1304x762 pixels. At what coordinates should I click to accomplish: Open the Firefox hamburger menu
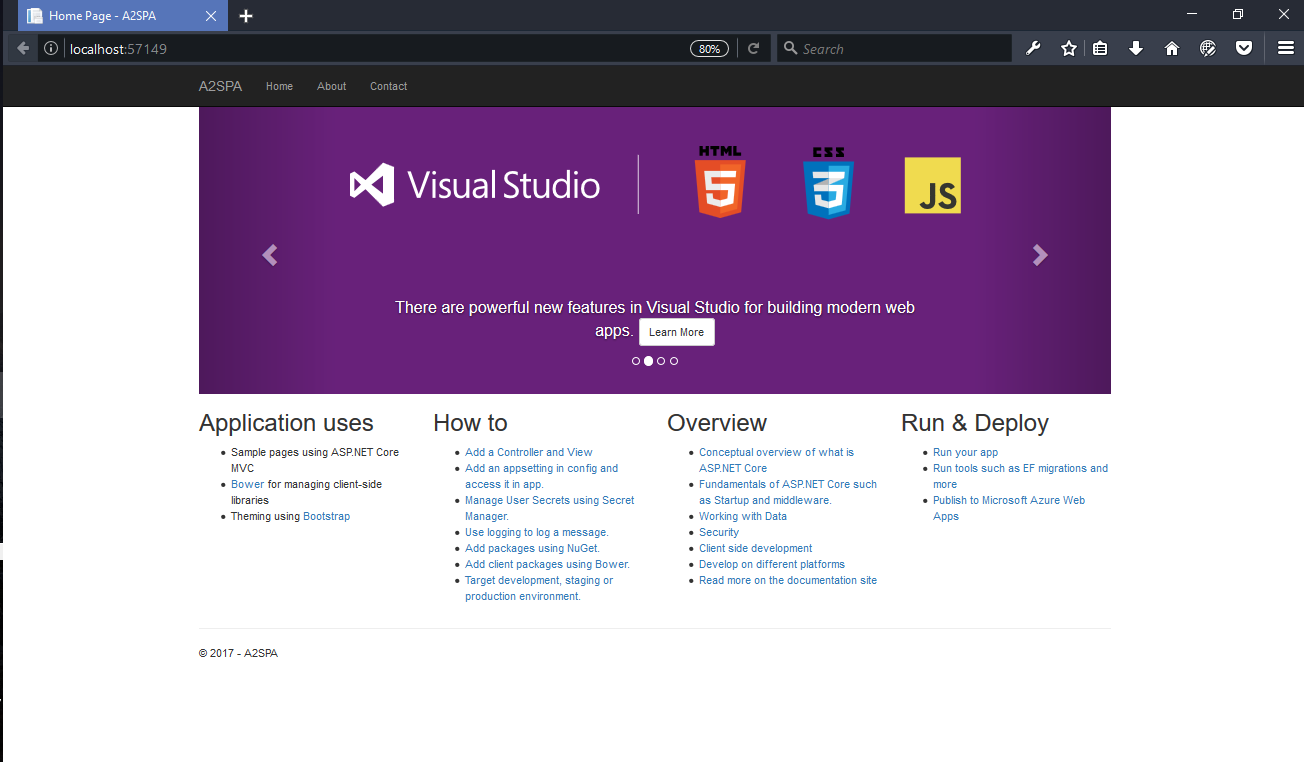pyautogui.click(x=1286, y=48)
